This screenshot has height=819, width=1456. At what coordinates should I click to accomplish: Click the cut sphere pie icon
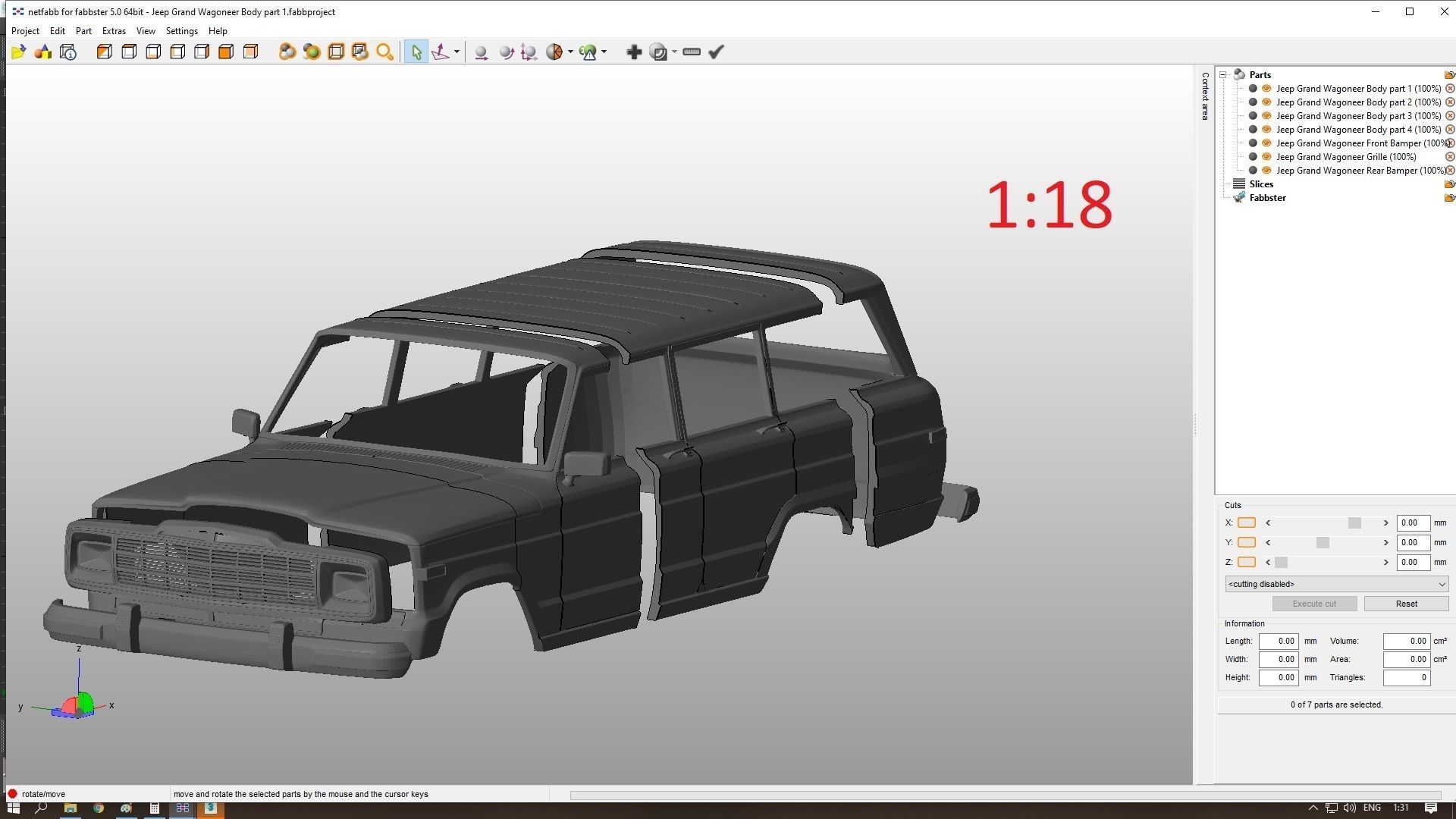click(x=554, y=52)
